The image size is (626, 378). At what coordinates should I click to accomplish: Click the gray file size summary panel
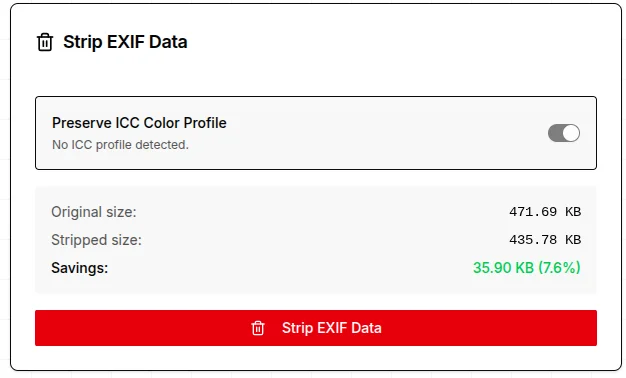[x=316, y=239]
